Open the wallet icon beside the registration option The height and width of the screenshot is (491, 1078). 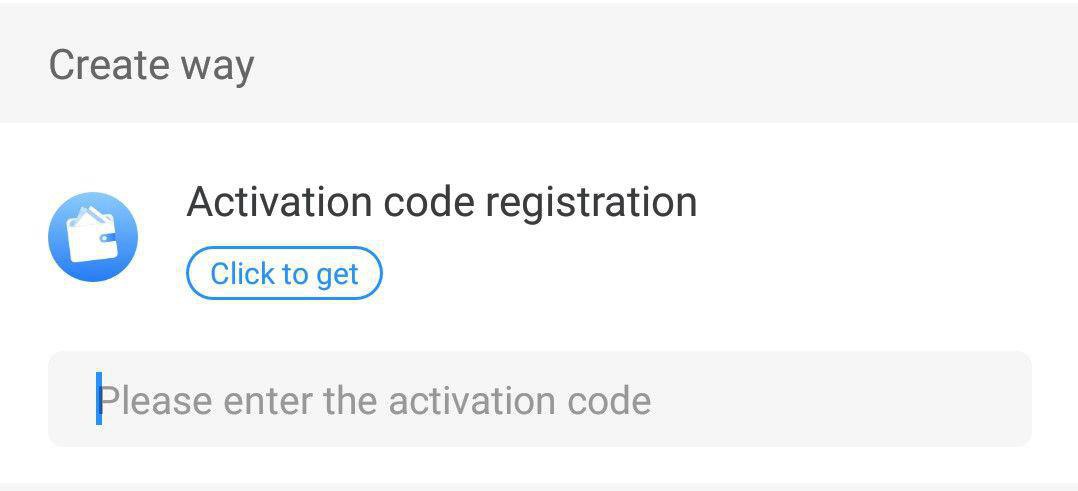click(x=93, y=237)
